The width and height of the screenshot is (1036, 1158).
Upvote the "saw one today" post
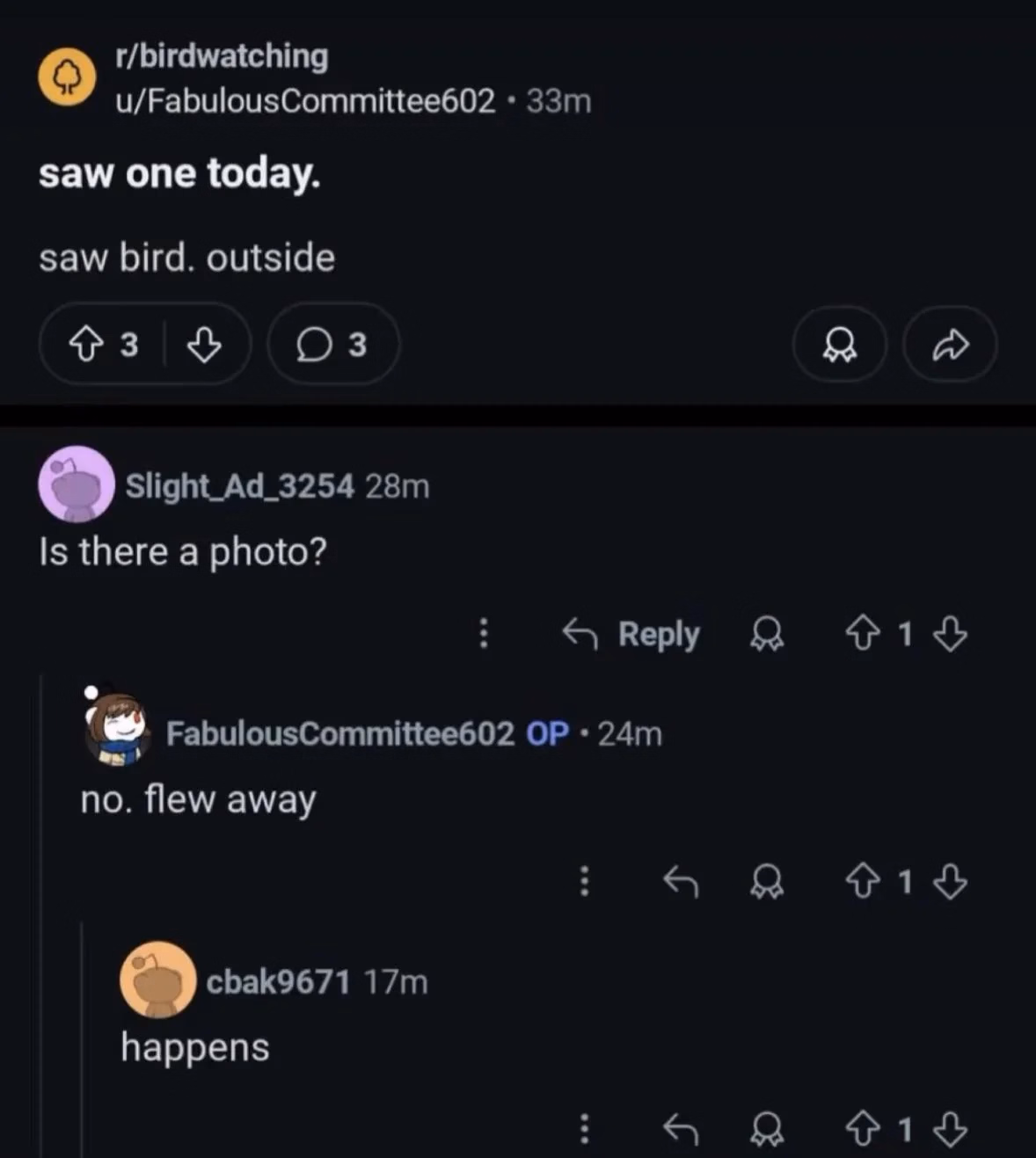pos(85,345)
